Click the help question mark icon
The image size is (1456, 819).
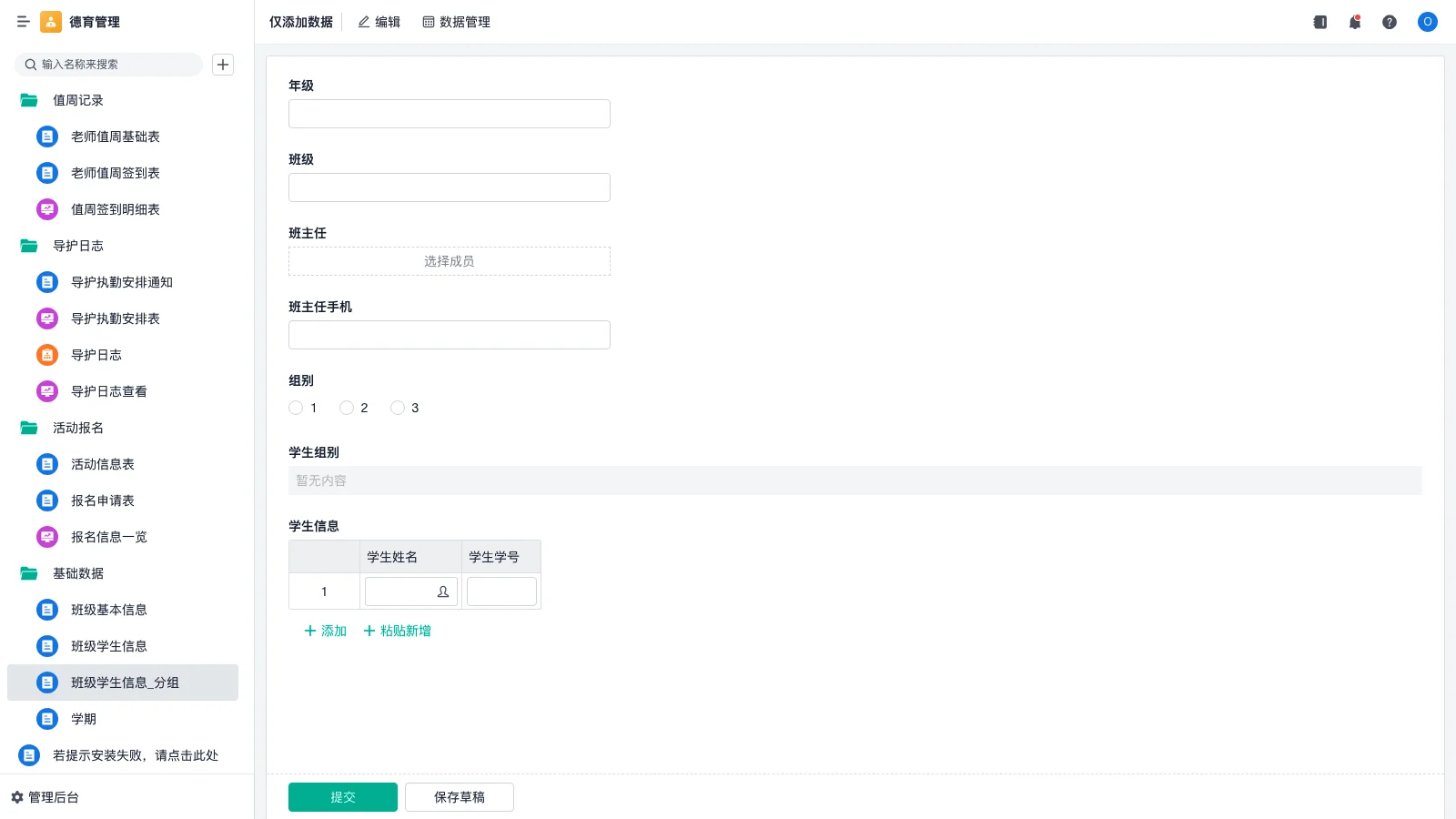(x=1390, y=22)
